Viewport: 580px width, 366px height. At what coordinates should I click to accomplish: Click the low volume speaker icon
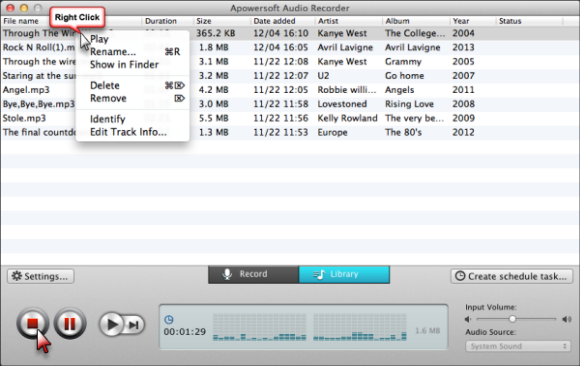point(468,319)
